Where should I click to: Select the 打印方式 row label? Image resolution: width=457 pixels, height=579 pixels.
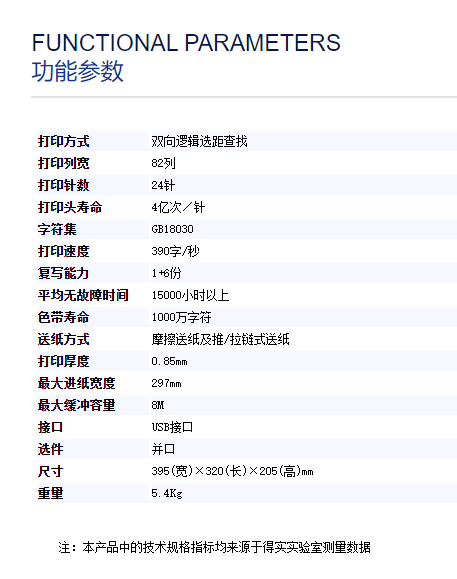63,141
